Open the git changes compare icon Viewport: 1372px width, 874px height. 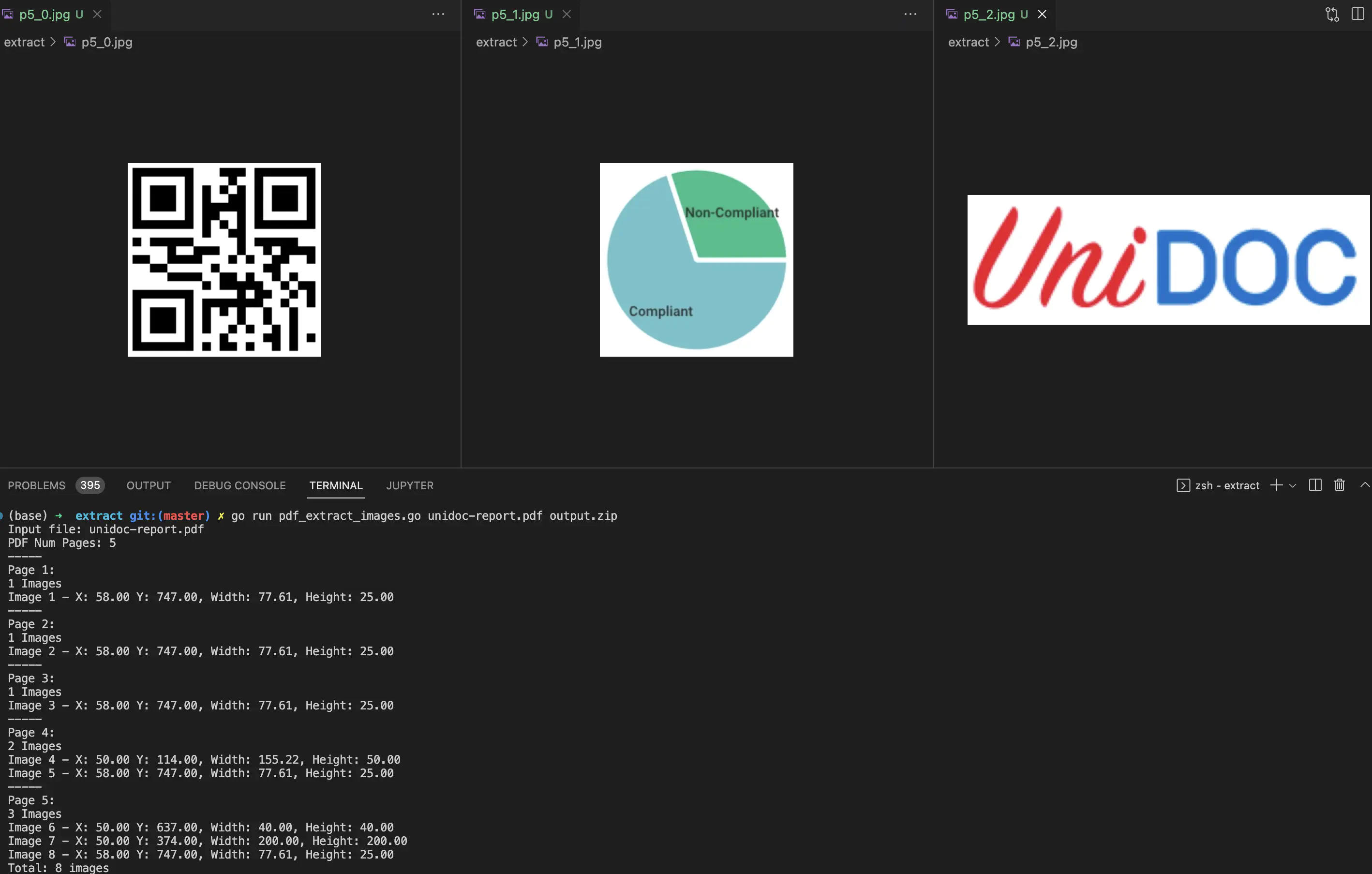1331,14
